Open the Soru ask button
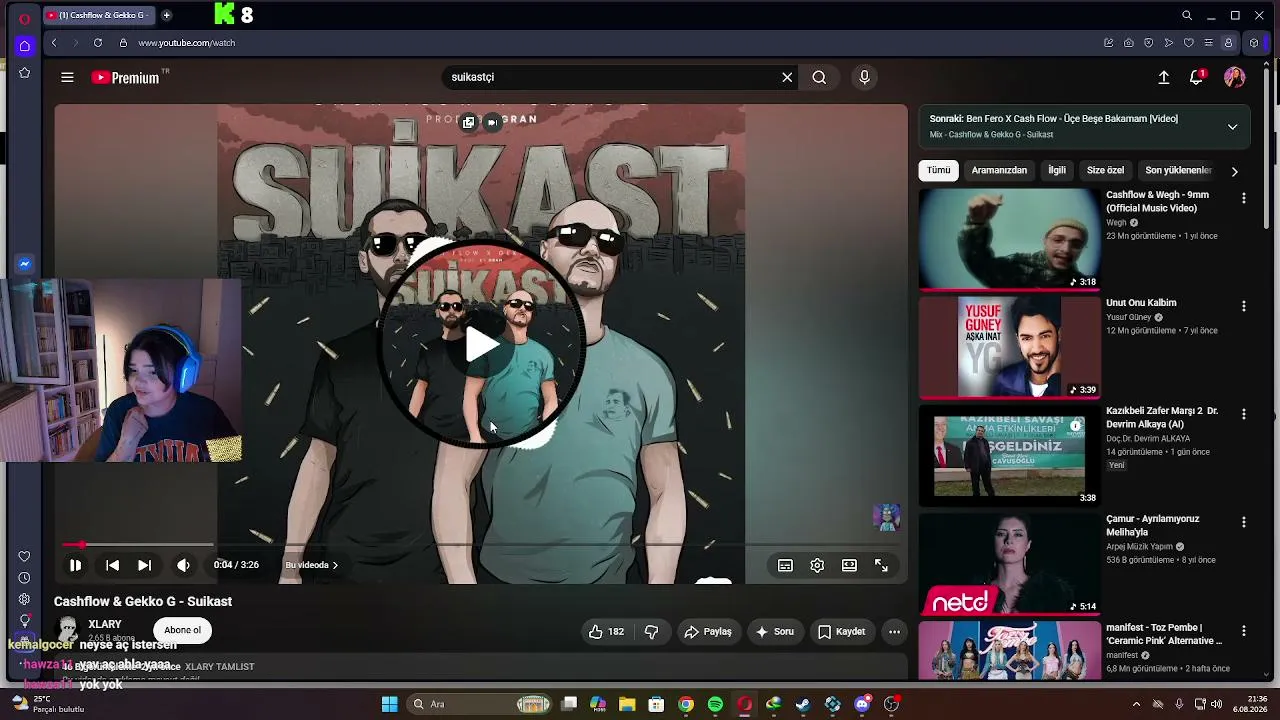 coord(775,631)
